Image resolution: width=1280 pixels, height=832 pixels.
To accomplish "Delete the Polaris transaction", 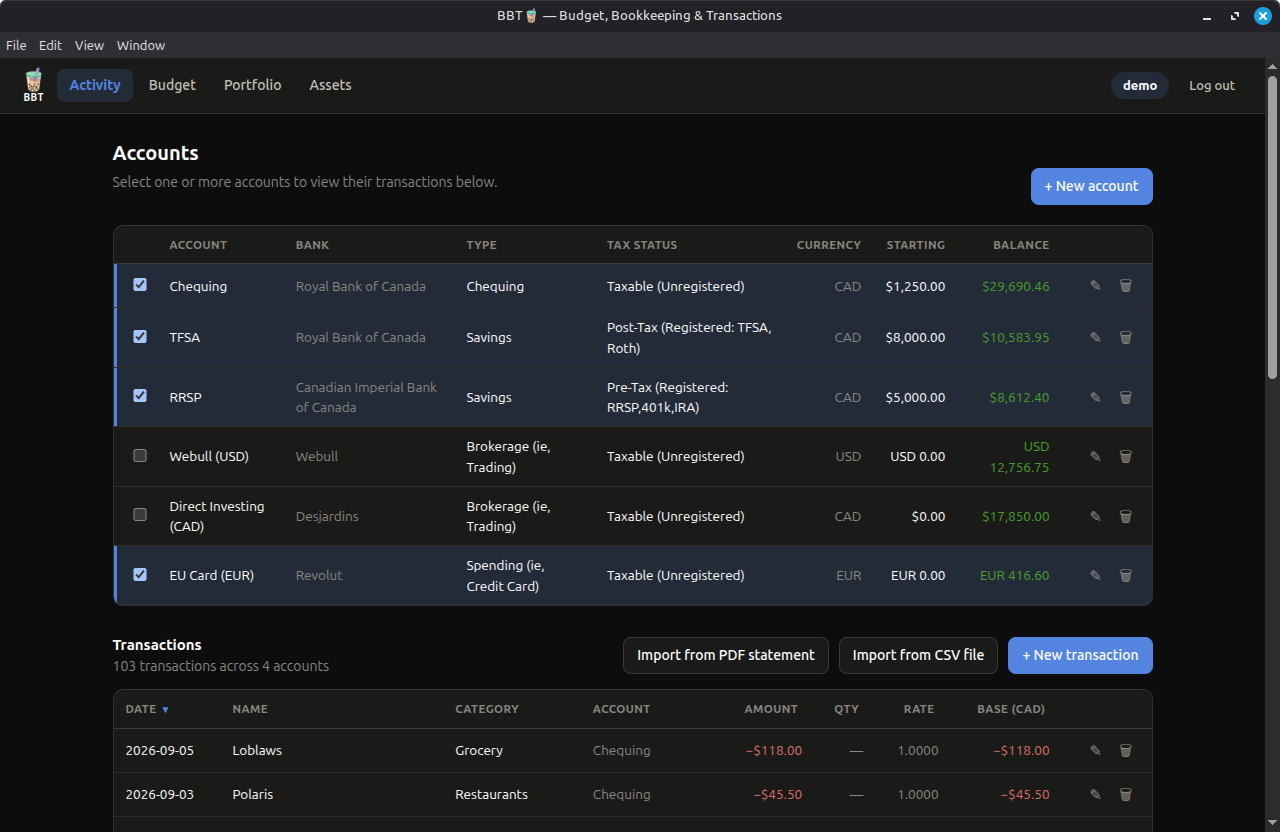I will [x=1125, y=795].
